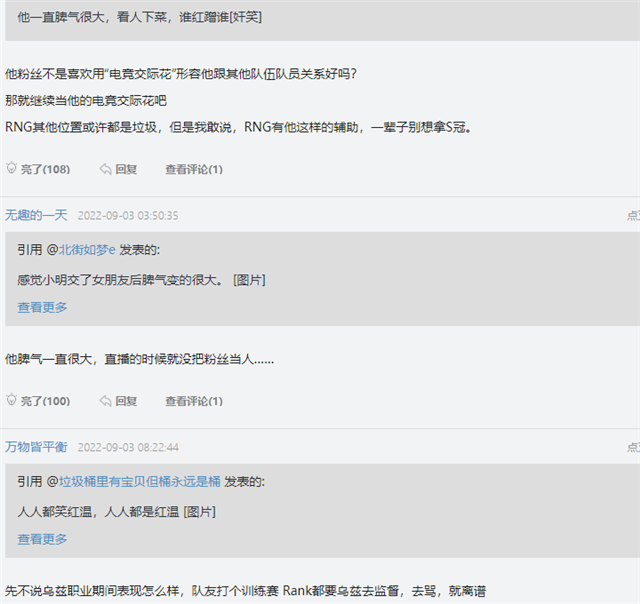Image resolution: width=640 pixels, height=604 pixels.
Task: Click the 点 button on 万物皆平衡's comment row
Action: tap(632, 448)
